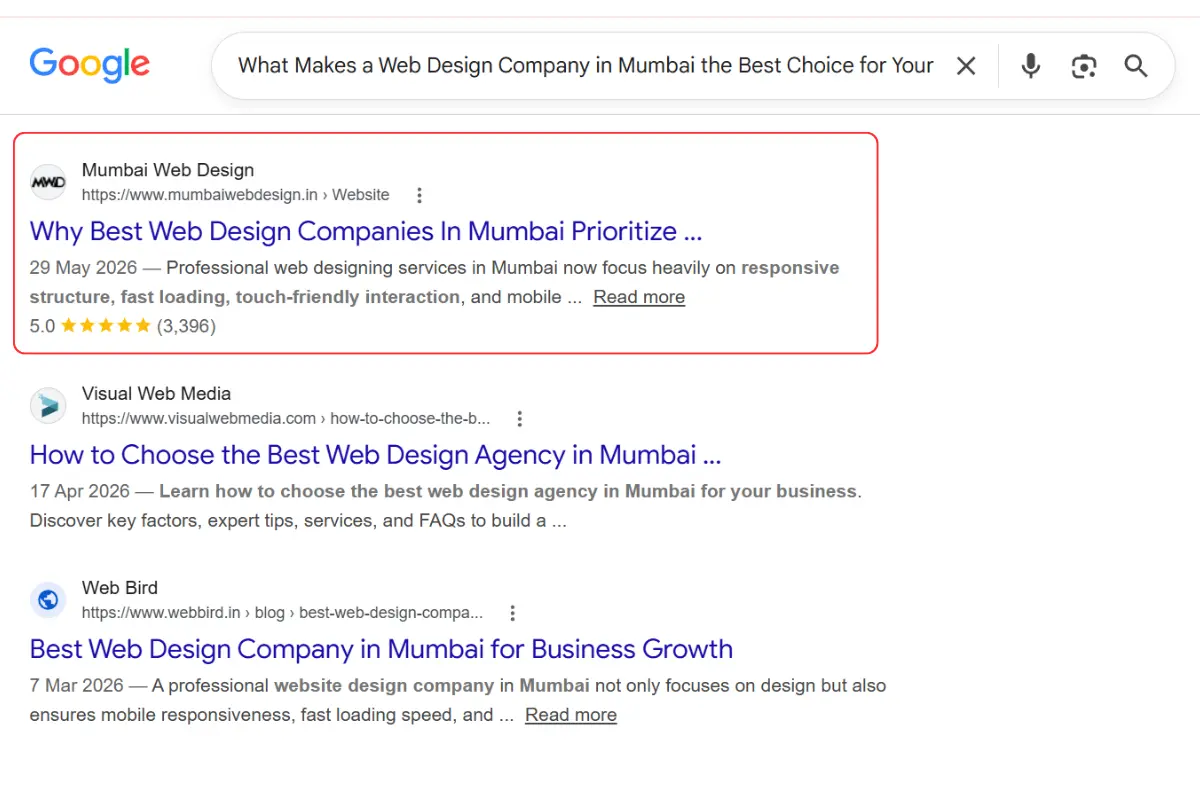This screenshot has height=800, width=1200.
Task: Click the mumbaiwebdesign.in URL breadcrumb
Action: pyautogui.click(x=236, y=195)
